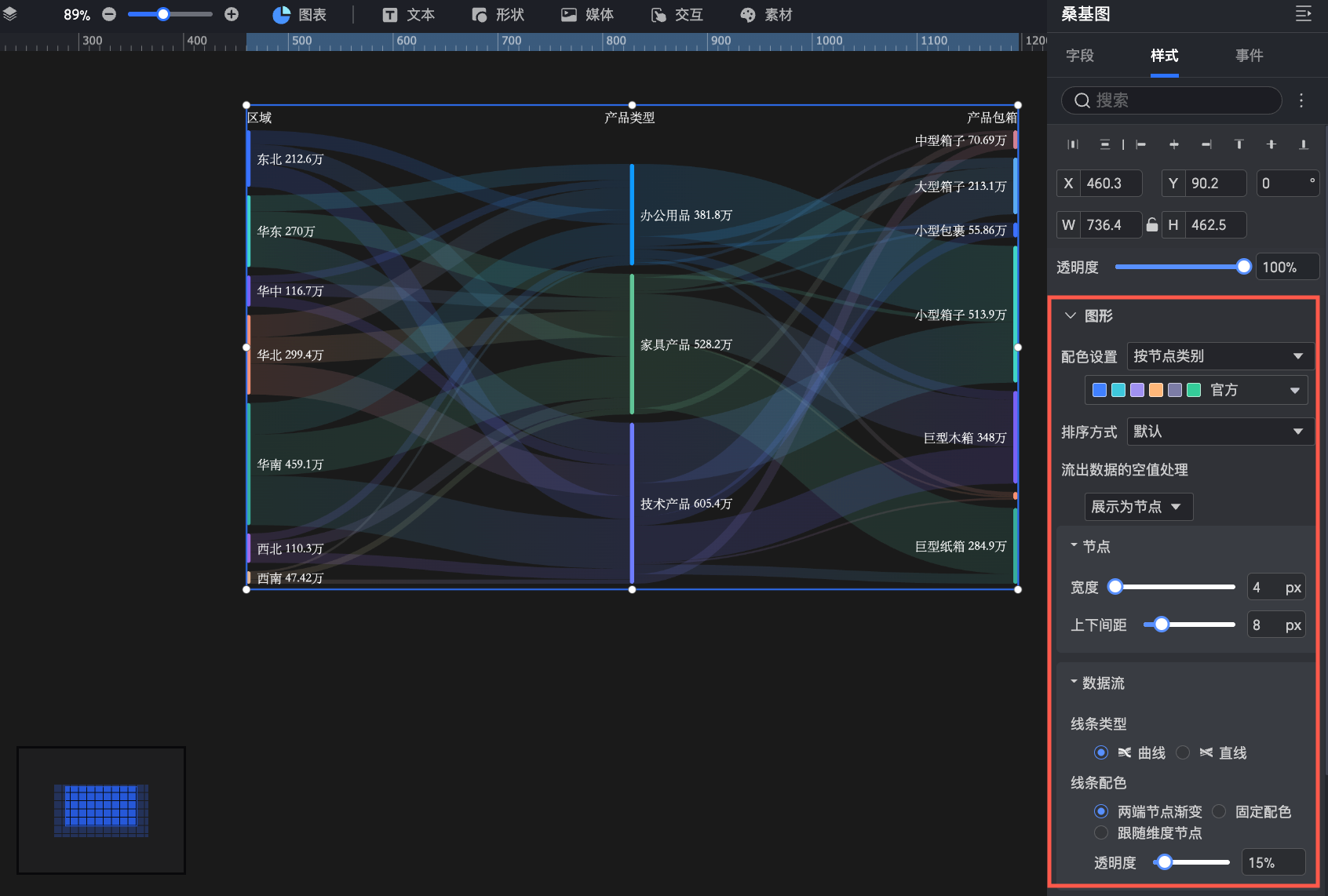
Task: Open the 展示为节点 dropdown
Action: (1139, 507)
